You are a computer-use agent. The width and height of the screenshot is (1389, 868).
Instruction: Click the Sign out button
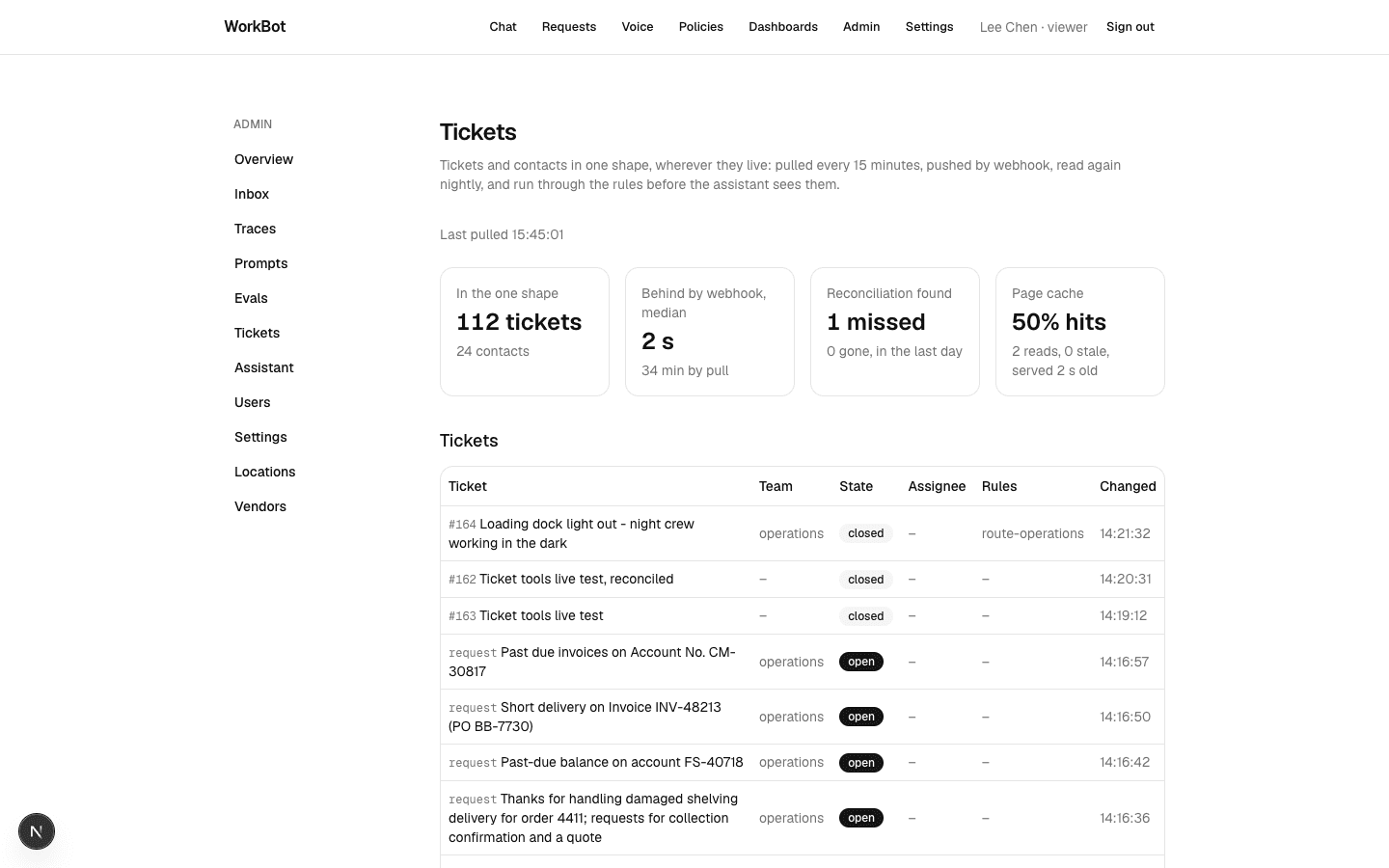coord(1130,27)
